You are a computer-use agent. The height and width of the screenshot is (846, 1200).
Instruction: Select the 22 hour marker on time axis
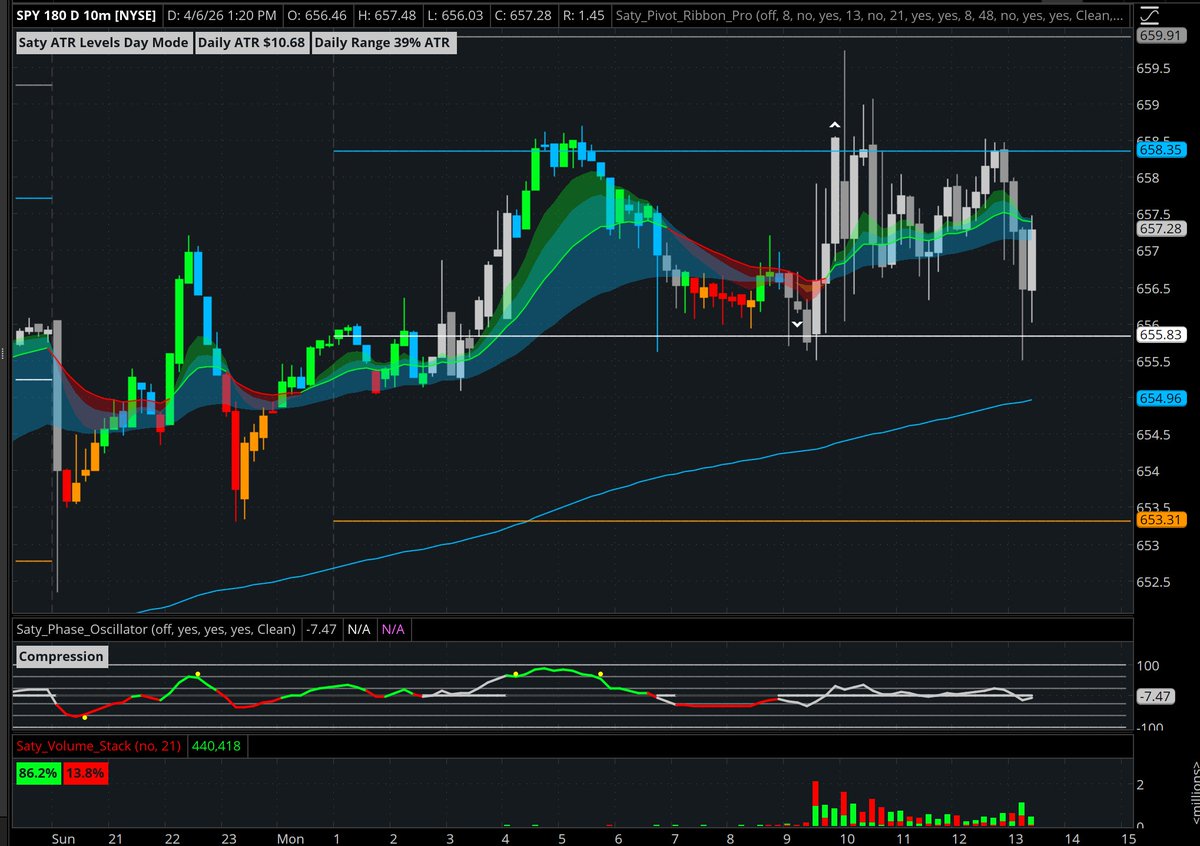(172, 837)
